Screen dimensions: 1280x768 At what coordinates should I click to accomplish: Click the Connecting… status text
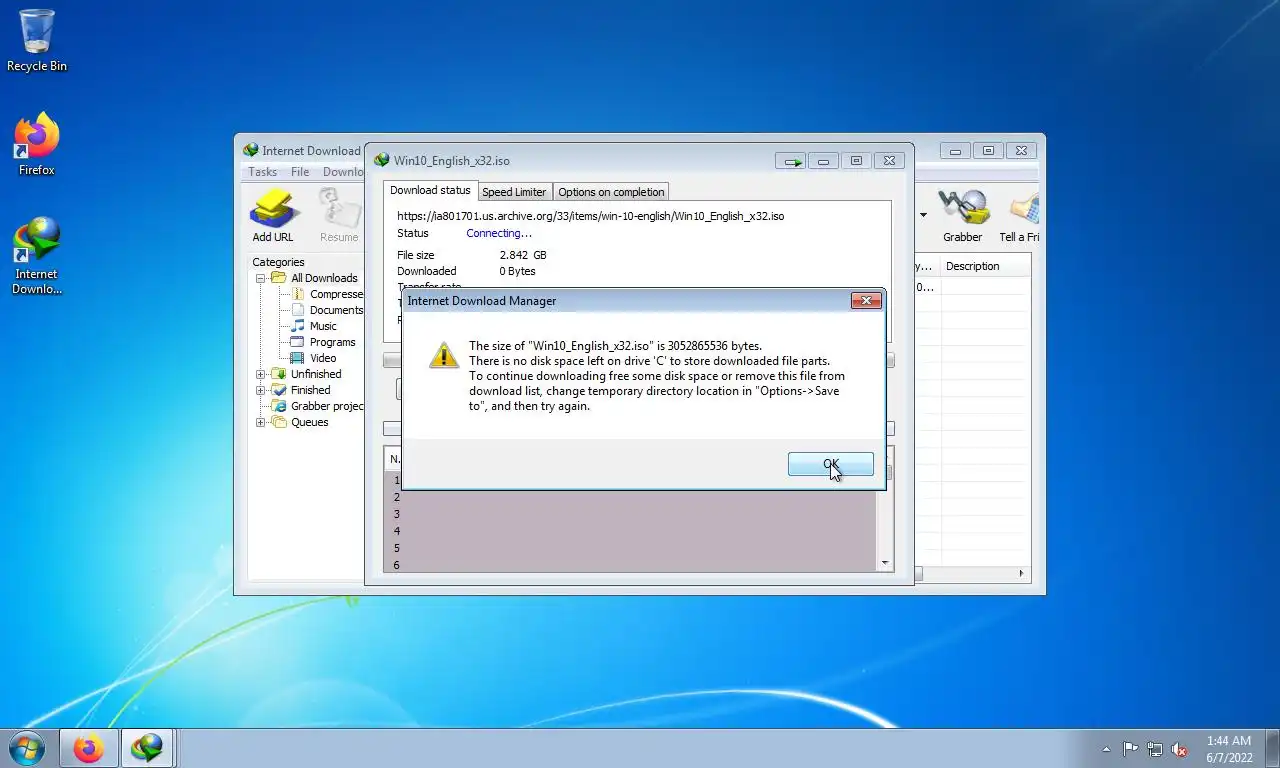499,233
